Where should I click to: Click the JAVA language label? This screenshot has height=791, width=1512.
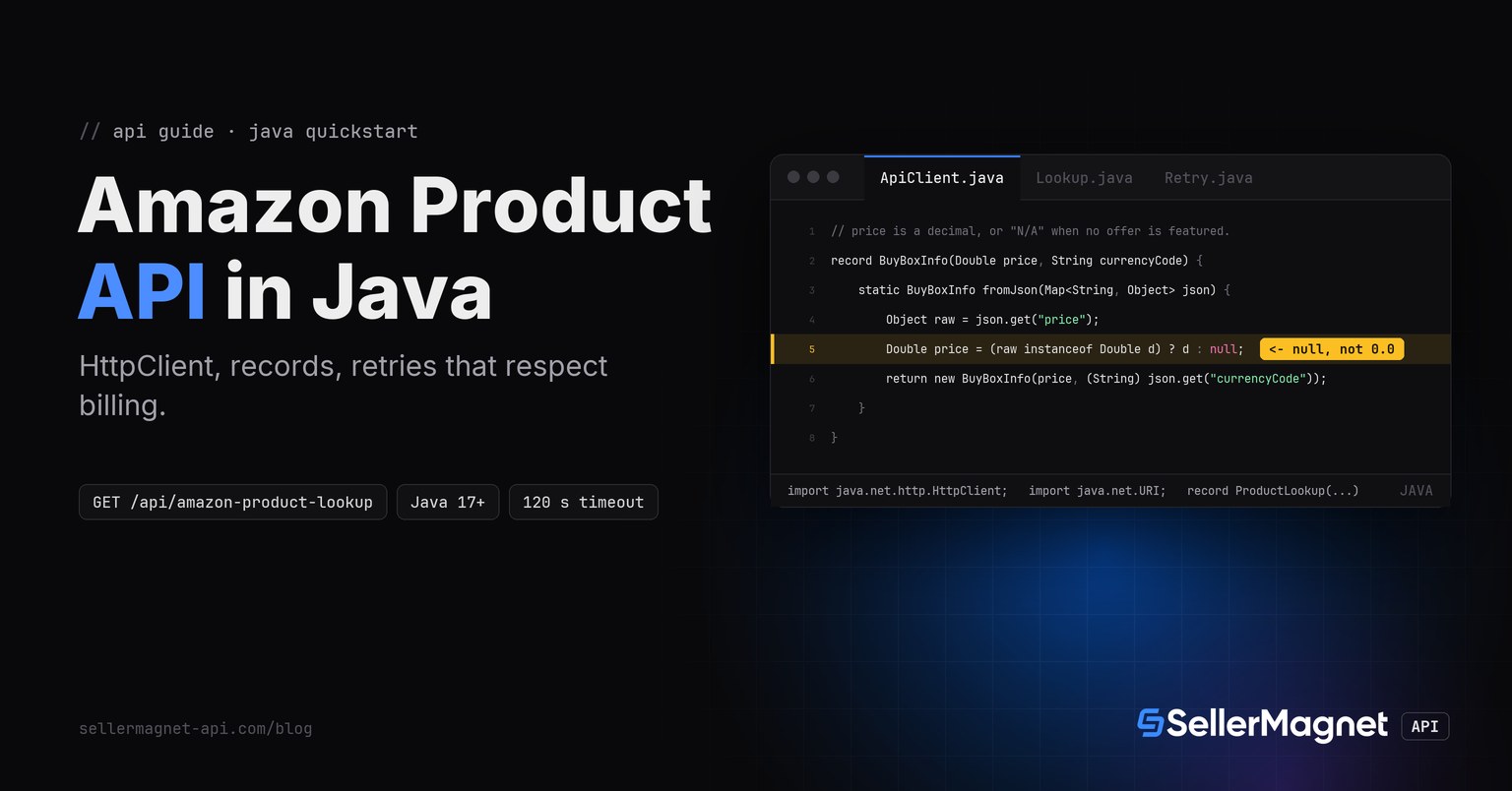pos(1416,490)
